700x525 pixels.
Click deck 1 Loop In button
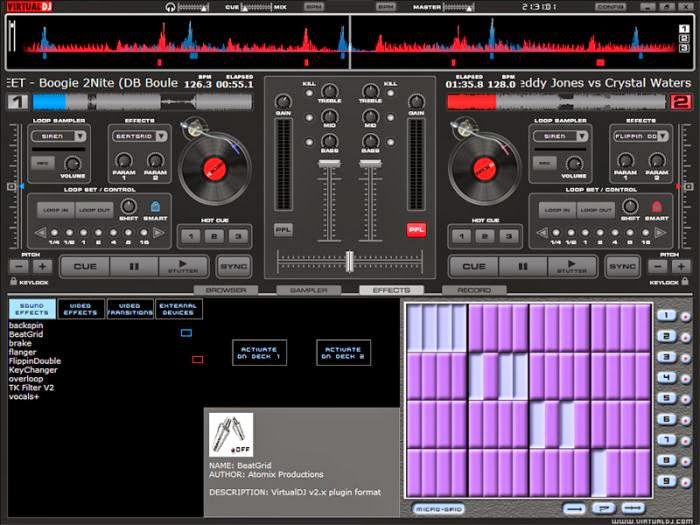56,210
